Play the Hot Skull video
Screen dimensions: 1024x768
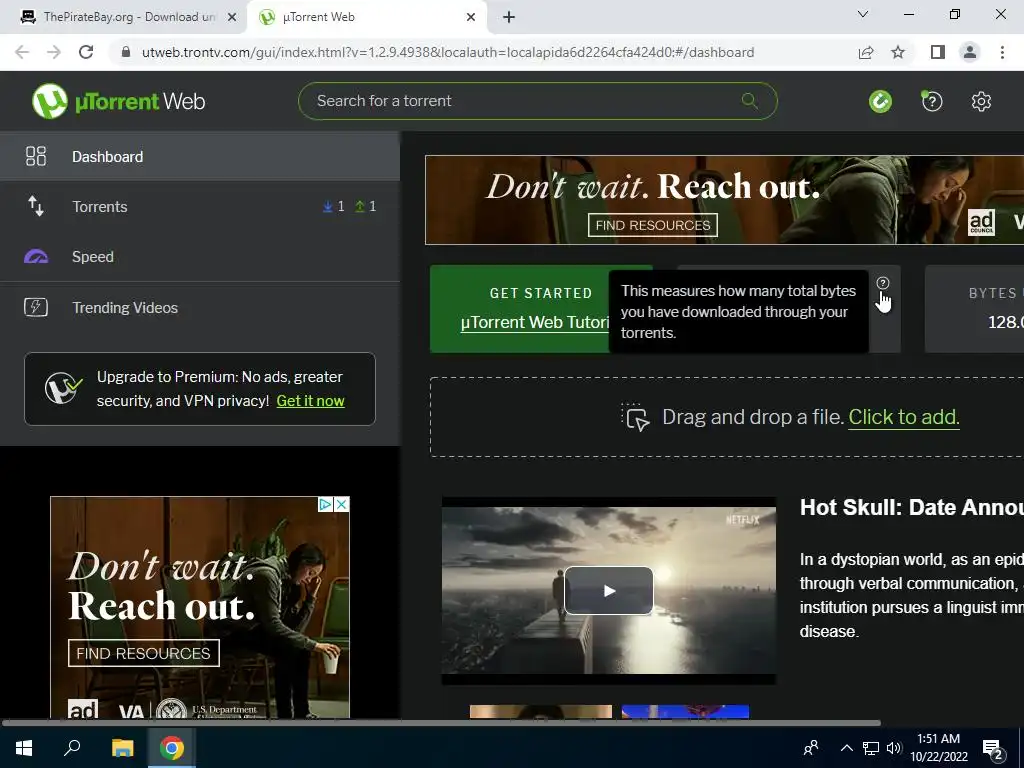point(609,590)
